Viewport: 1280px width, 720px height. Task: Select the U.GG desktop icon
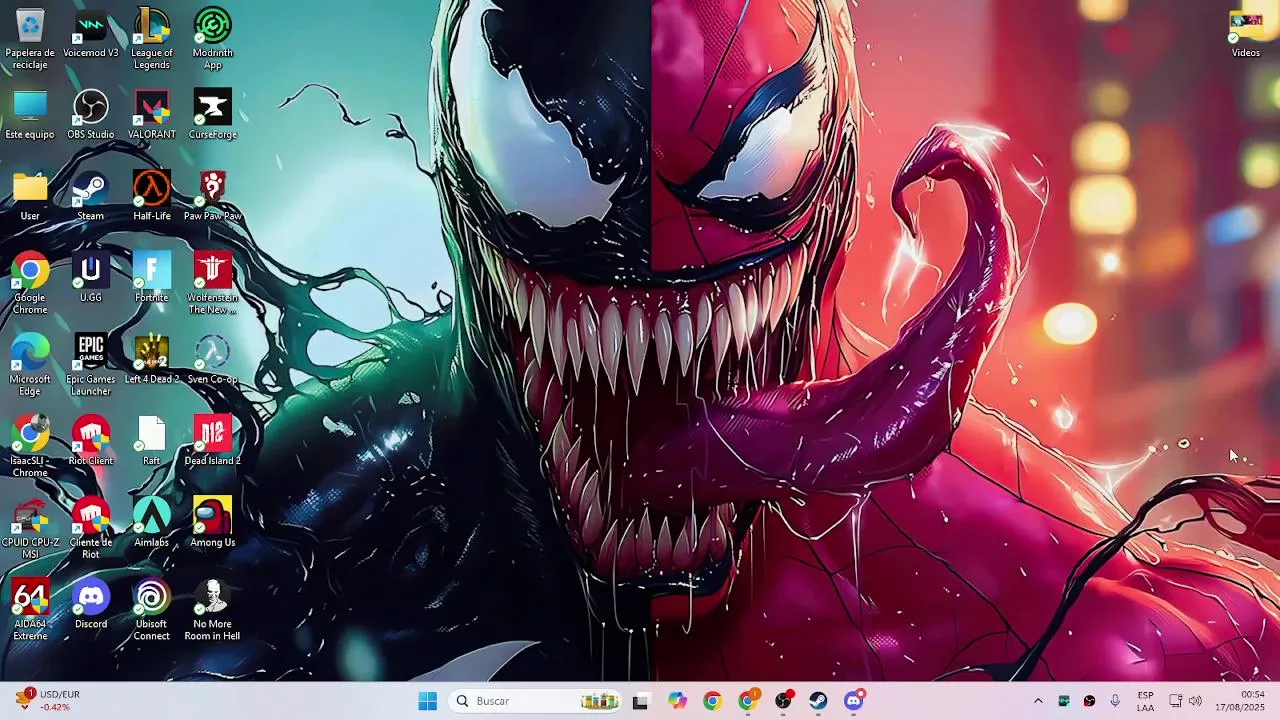coord(91,277)
